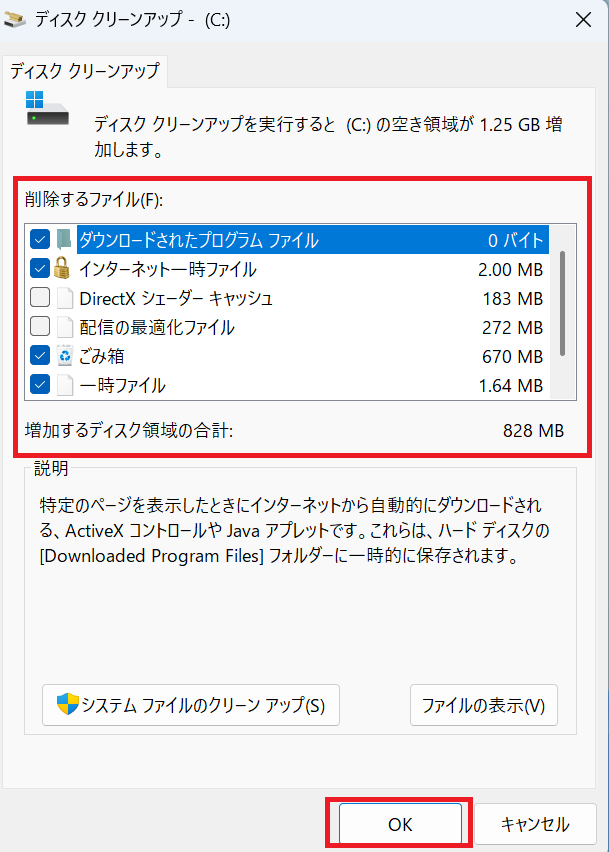The width and height of the screenshot is (609, 852).
Task: Uncheck the ダウンロードされたプログラム ファイル checkbox
Action: click(40, 240)
